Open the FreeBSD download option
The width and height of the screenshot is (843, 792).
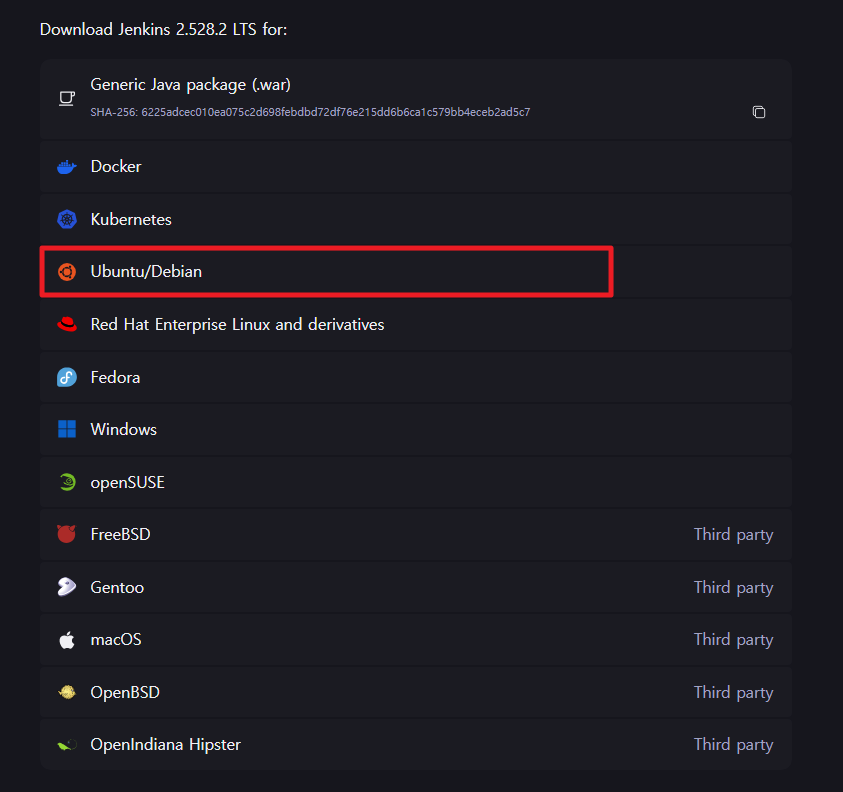pyautogui.click(x=416, y=534)
